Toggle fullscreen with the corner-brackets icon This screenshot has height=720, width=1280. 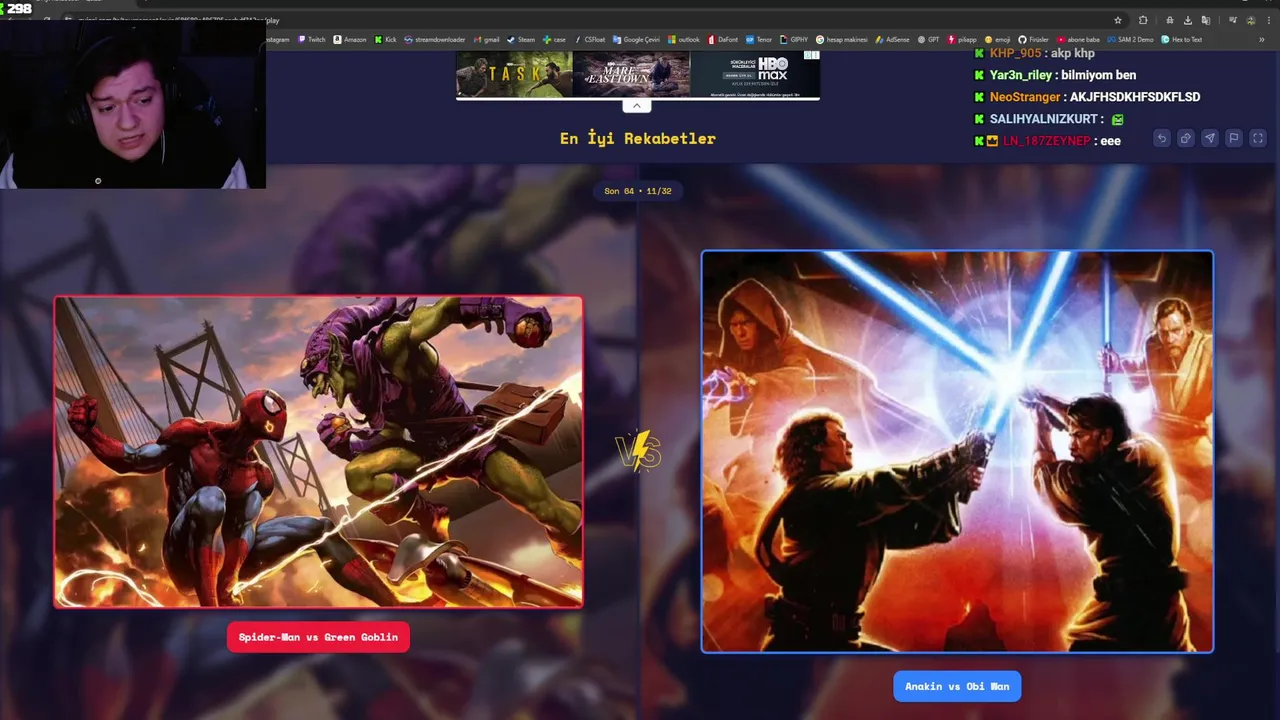(x=1258, y=138)
